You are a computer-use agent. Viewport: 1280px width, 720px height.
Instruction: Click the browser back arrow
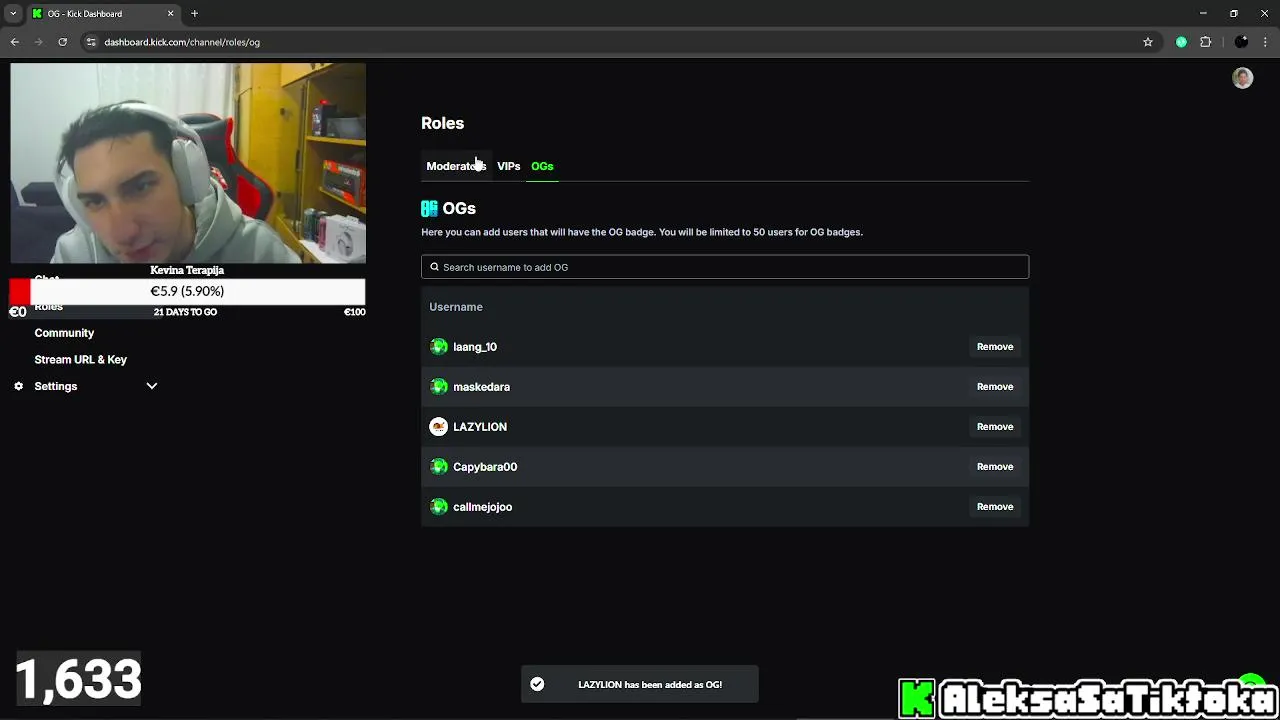[x=15, y=42]
